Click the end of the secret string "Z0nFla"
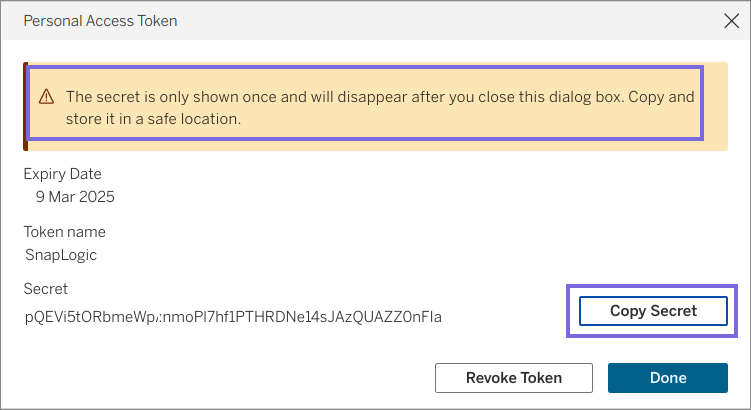This screenshot has height=410, width=751. [x=421, y=317]
